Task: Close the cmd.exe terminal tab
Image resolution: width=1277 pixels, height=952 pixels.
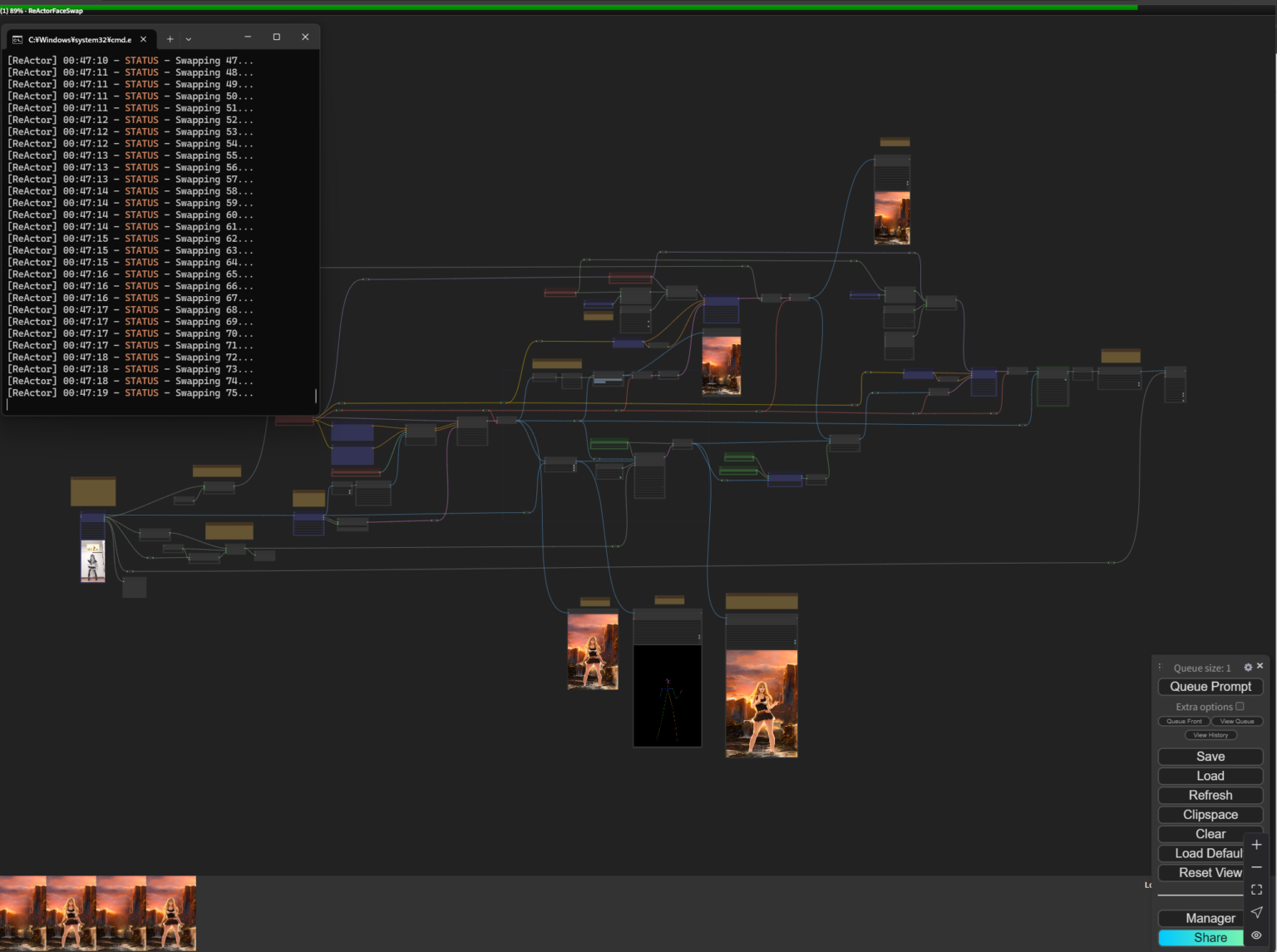Action: click(x=144, y=39)
